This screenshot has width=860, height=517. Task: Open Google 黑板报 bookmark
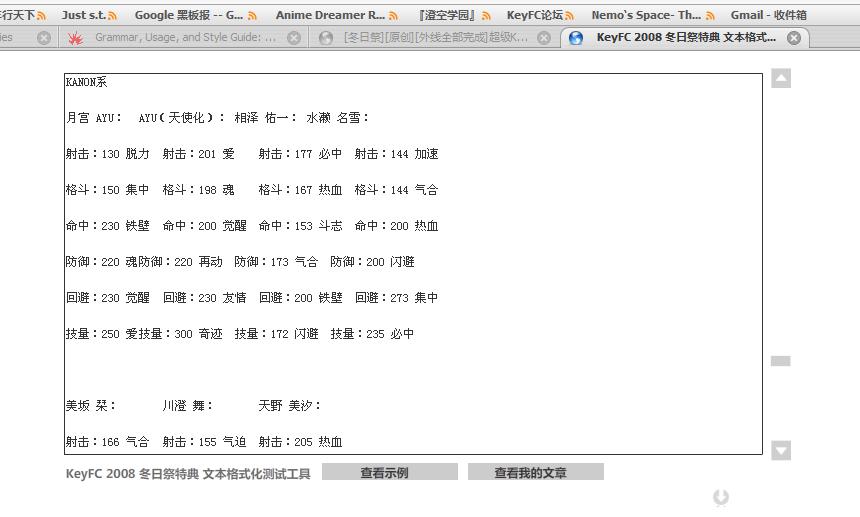click(x=189, y=15)
